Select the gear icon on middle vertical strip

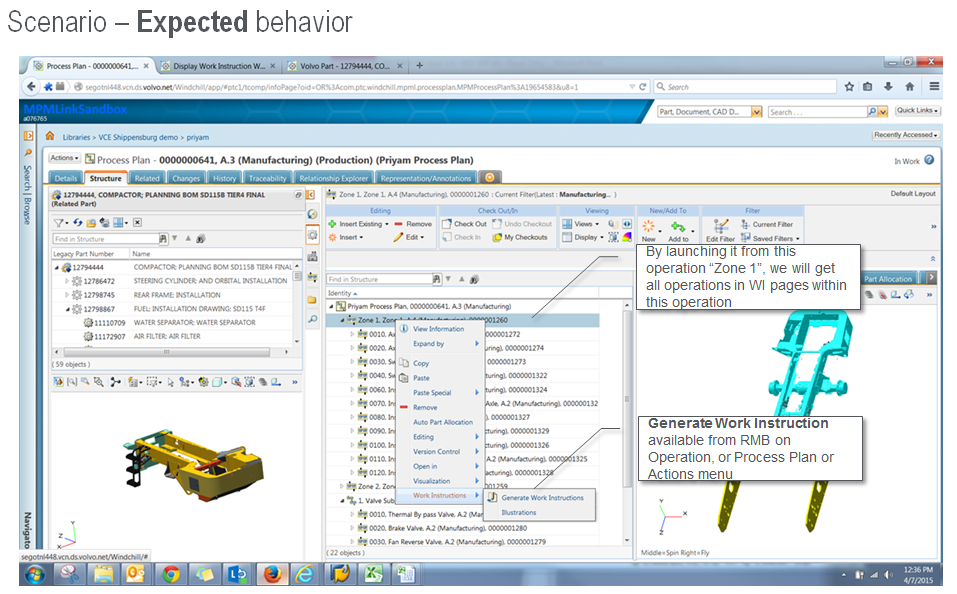coord(312,234)
